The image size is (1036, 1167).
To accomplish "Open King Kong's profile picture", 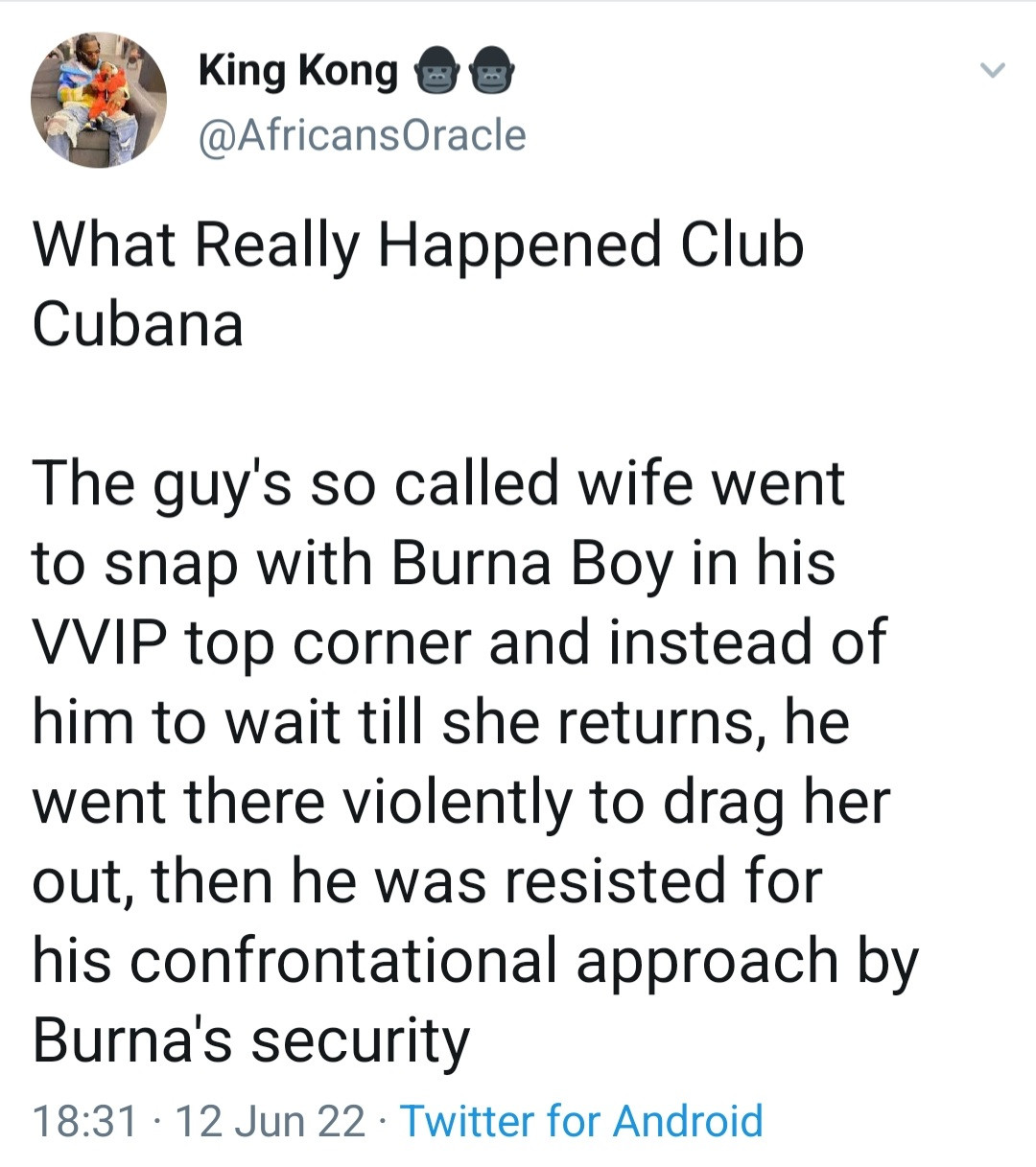I will [x=99, y=100].
